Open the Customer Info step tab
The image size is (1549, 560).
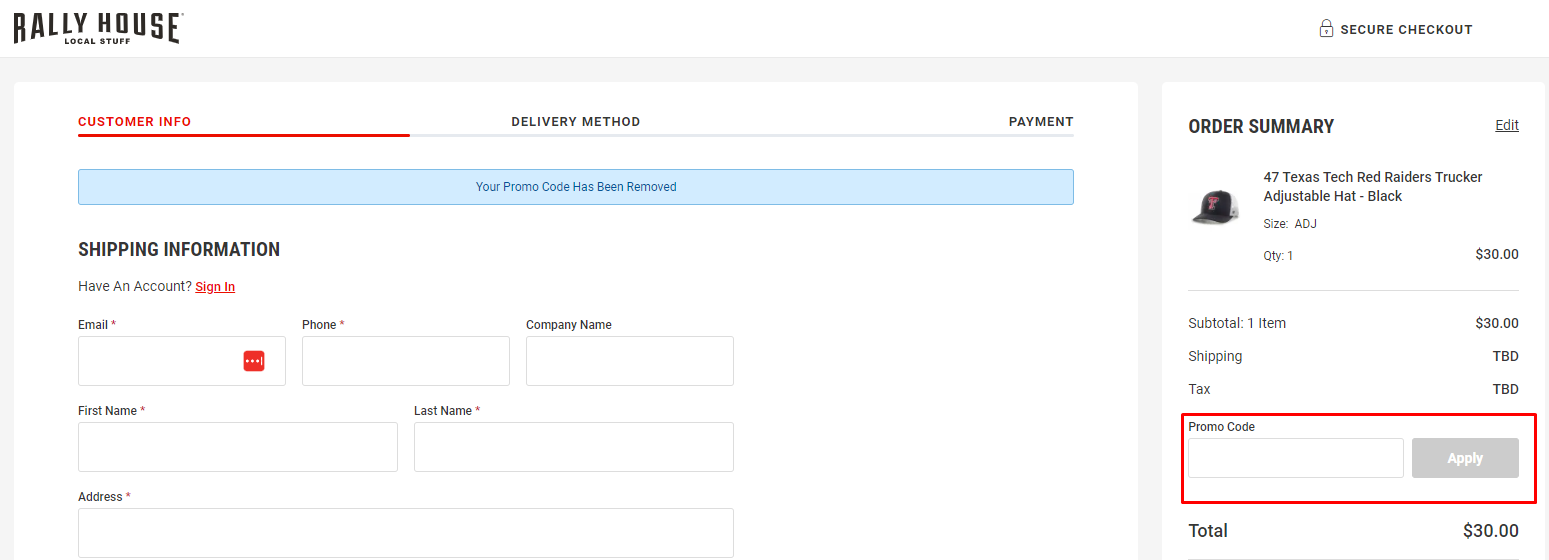[x=135, y=122]
